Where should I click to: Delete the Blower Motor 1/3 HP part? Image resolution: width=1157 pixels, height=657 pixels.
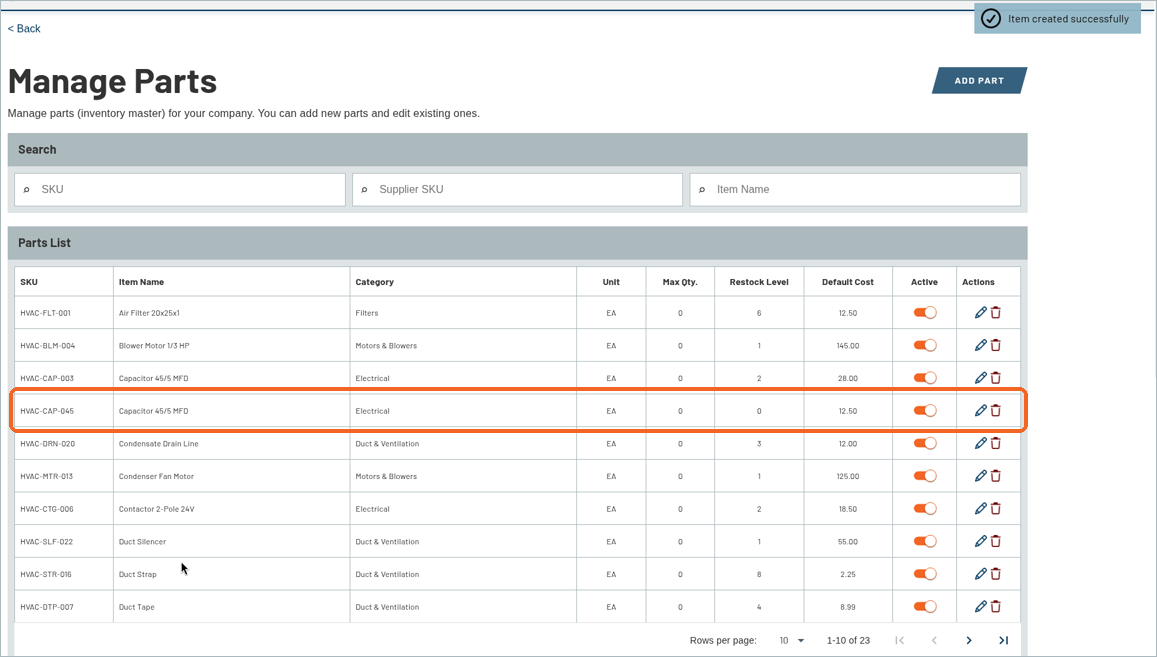point(995,345)
